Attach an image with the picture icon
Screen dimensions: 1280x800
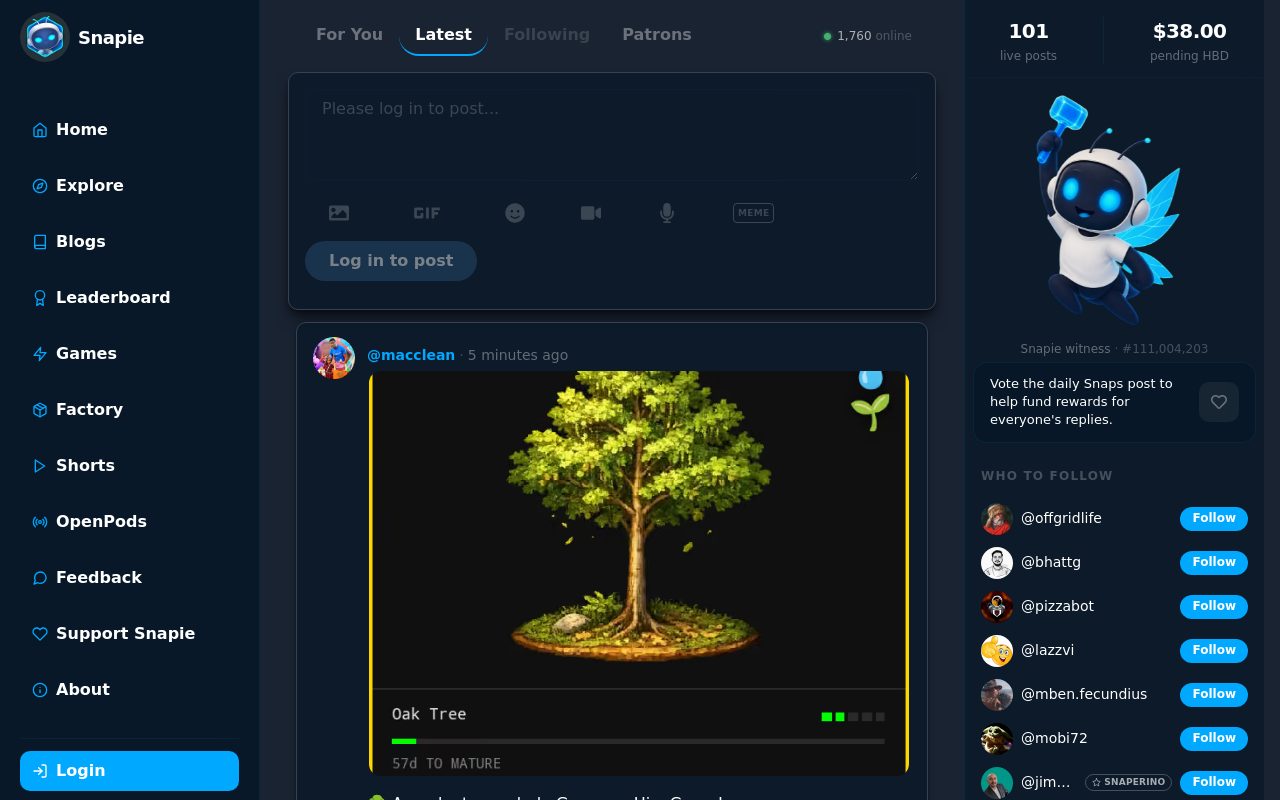[339, 213]
